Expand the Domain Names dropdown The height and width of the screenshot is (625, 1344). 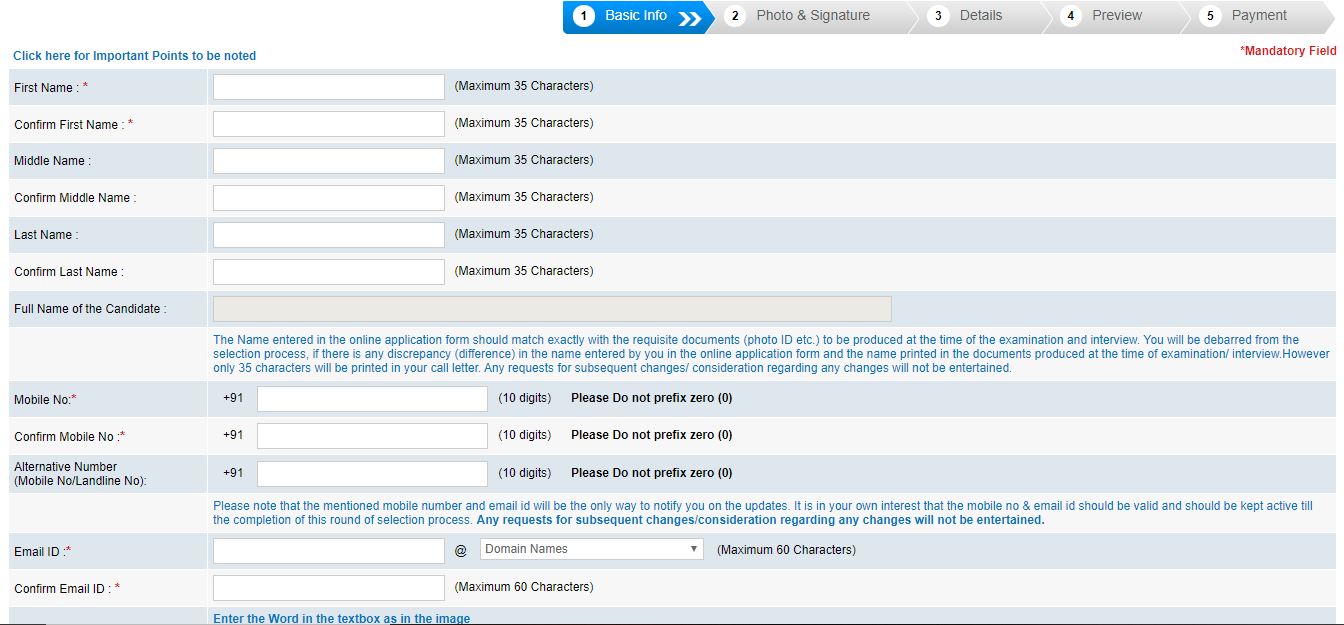point(591,549)
